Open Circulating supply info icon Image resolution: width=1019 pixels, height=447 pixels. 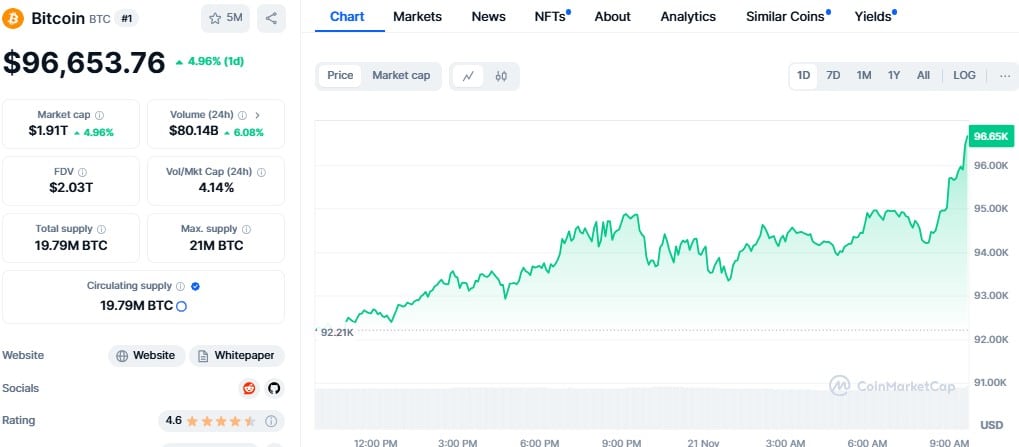[x=181, y=286]
